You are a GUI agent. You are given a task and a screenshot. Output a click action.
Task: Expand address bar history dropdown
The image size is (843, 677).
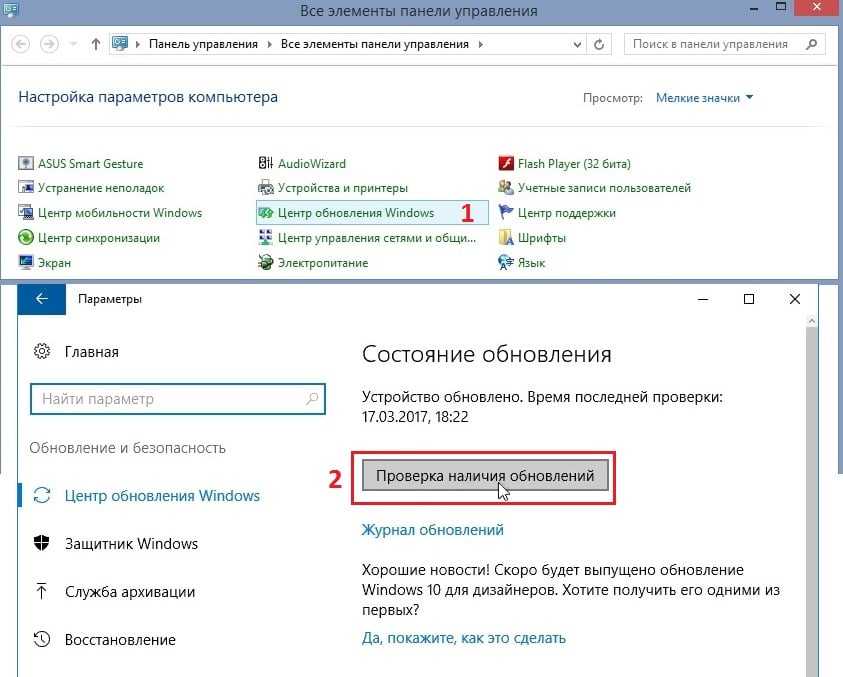[577, 44]
